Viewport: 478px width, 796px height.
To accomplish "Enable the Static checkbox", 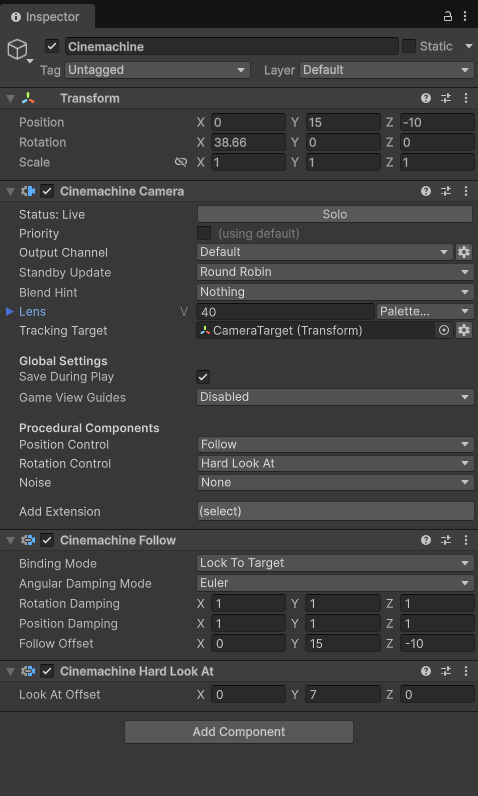I will [x=409, y=46].
